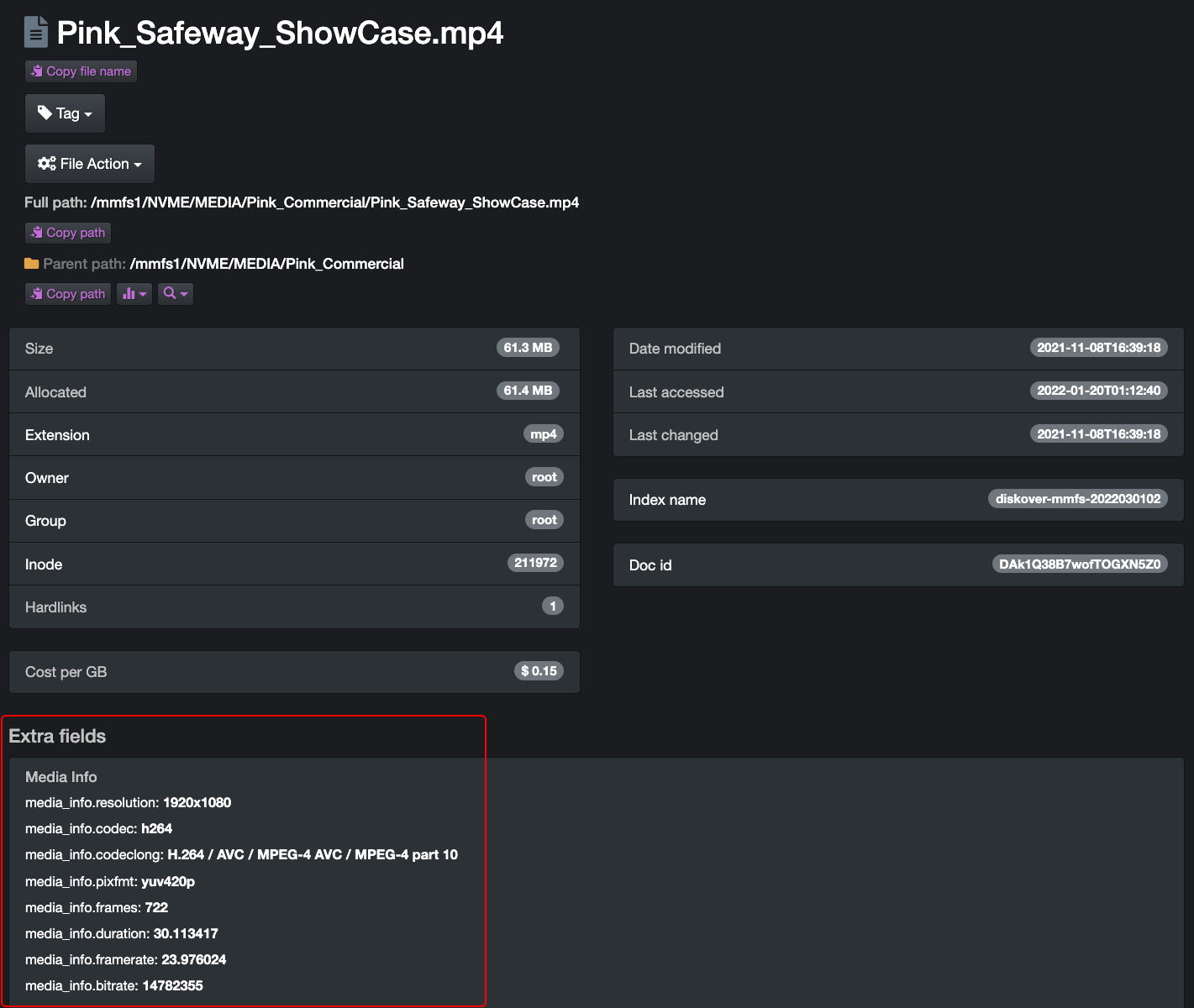Open the parent path Pink_Commercial link

click(266, 264)
